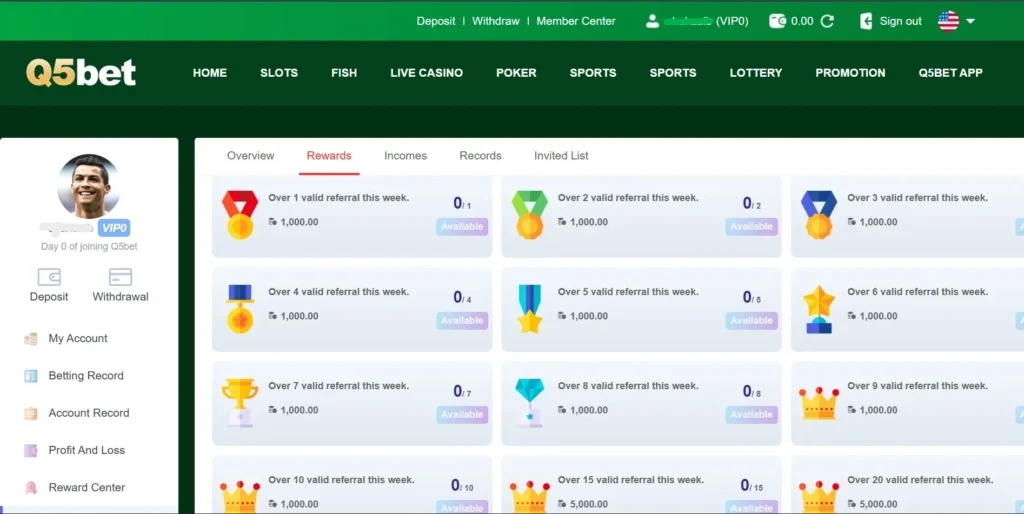Screen dimensions: 1024x514
Task: Select Betting Record in the sidebar
Action: [86, 376]
